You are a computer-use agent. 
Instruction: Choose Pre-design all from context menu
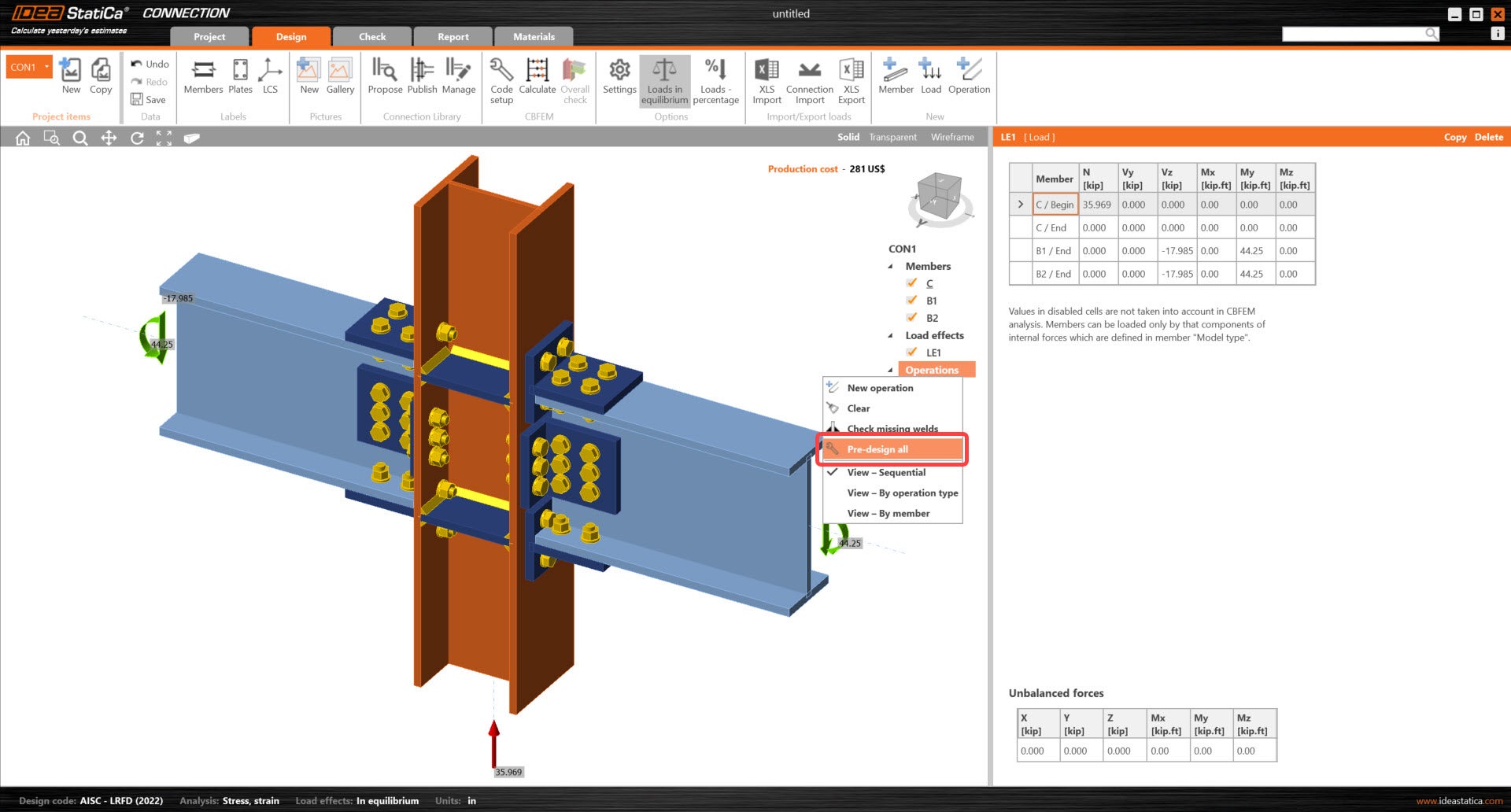point(877,449)
